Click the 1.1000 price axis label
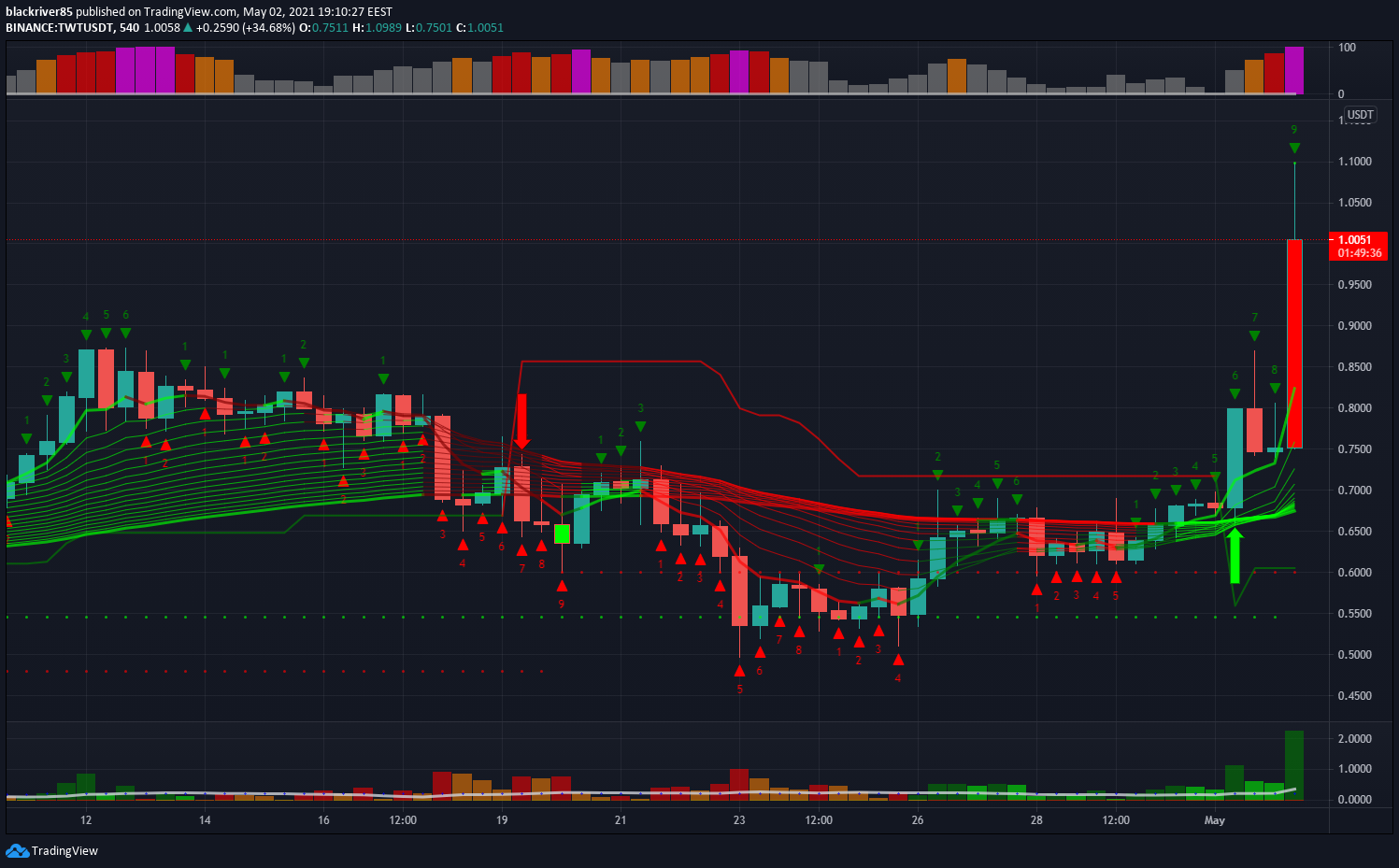The width and height of the screenshot is (1399, 868). 1355,162
